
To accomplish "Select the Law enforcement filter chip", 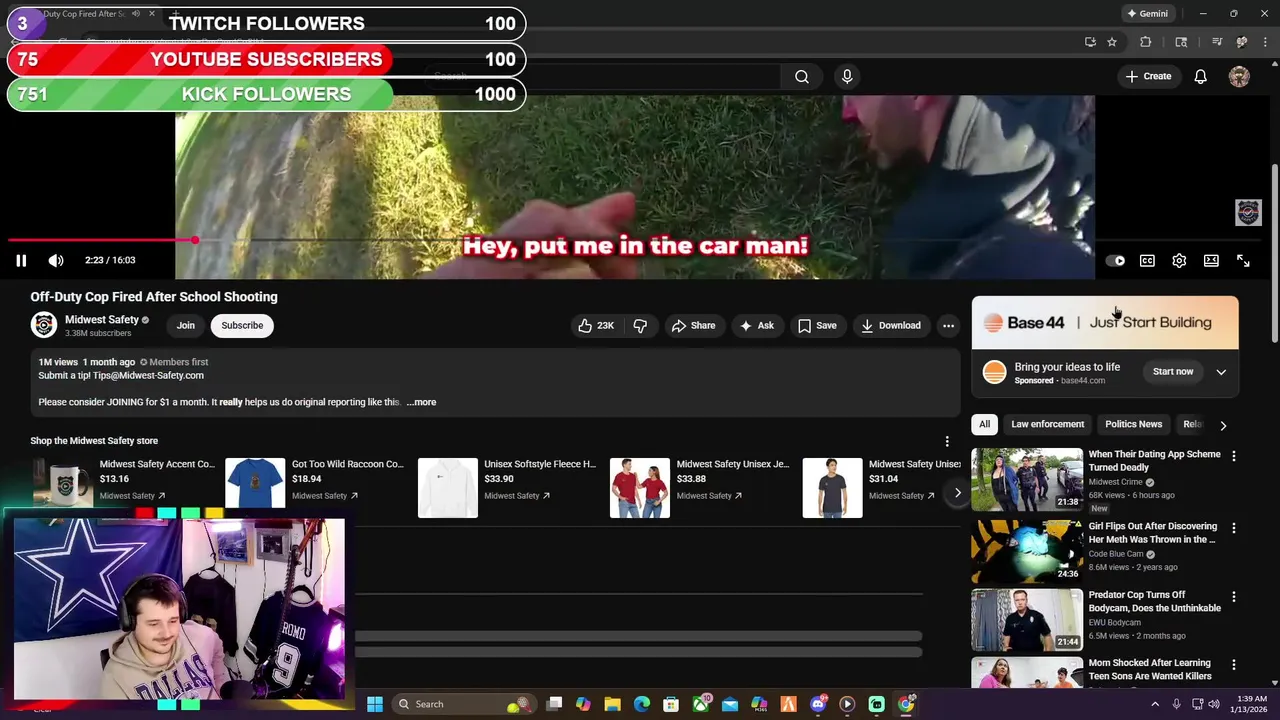I will pos(1047,424).
